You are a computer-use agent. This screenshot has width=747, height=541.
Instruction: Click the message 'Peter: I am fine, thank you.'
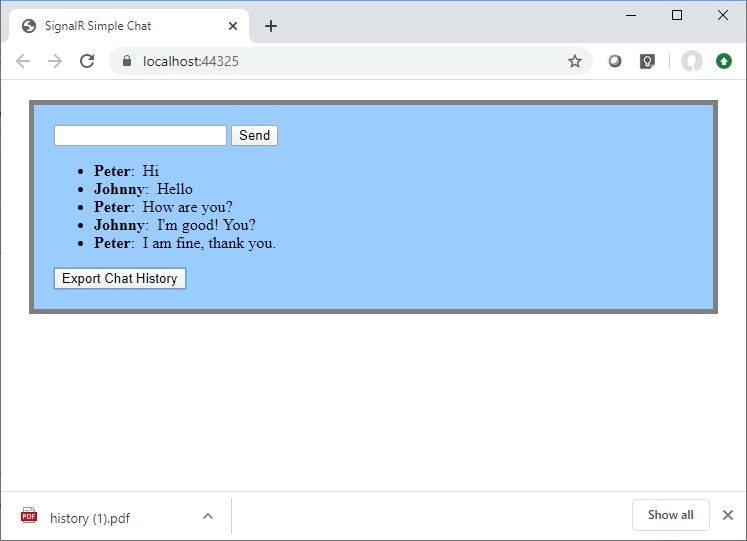(x=184, y=243)
